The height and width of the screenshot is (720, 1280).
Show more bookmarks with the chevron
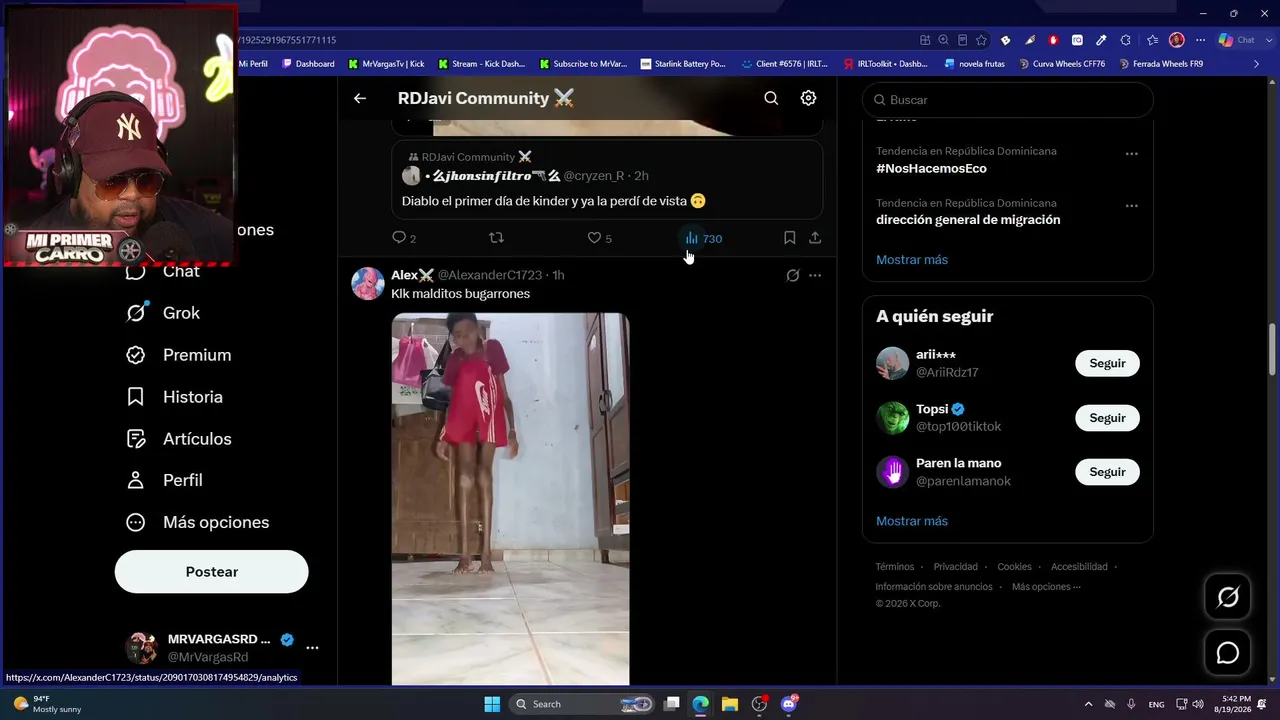point(1257,64)
